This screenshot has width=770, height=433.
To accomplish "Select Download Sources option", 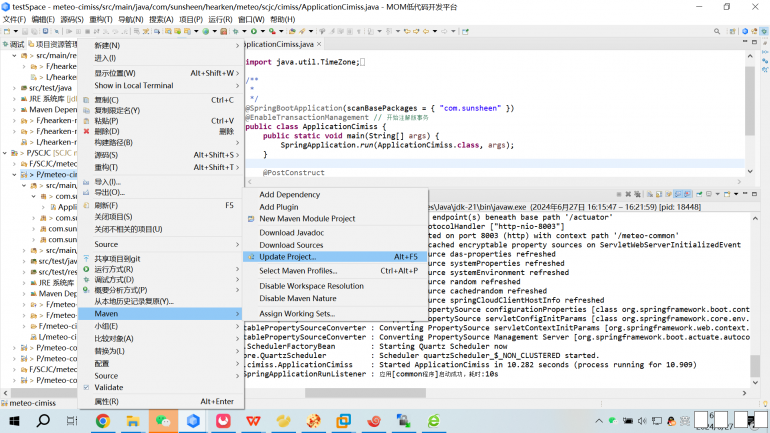I will pos(291,245).
